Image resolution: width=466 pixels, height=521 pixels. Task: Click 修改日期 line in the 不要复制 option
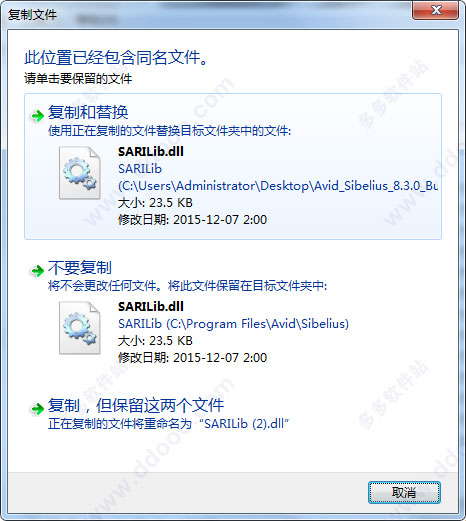pos(192,358)
